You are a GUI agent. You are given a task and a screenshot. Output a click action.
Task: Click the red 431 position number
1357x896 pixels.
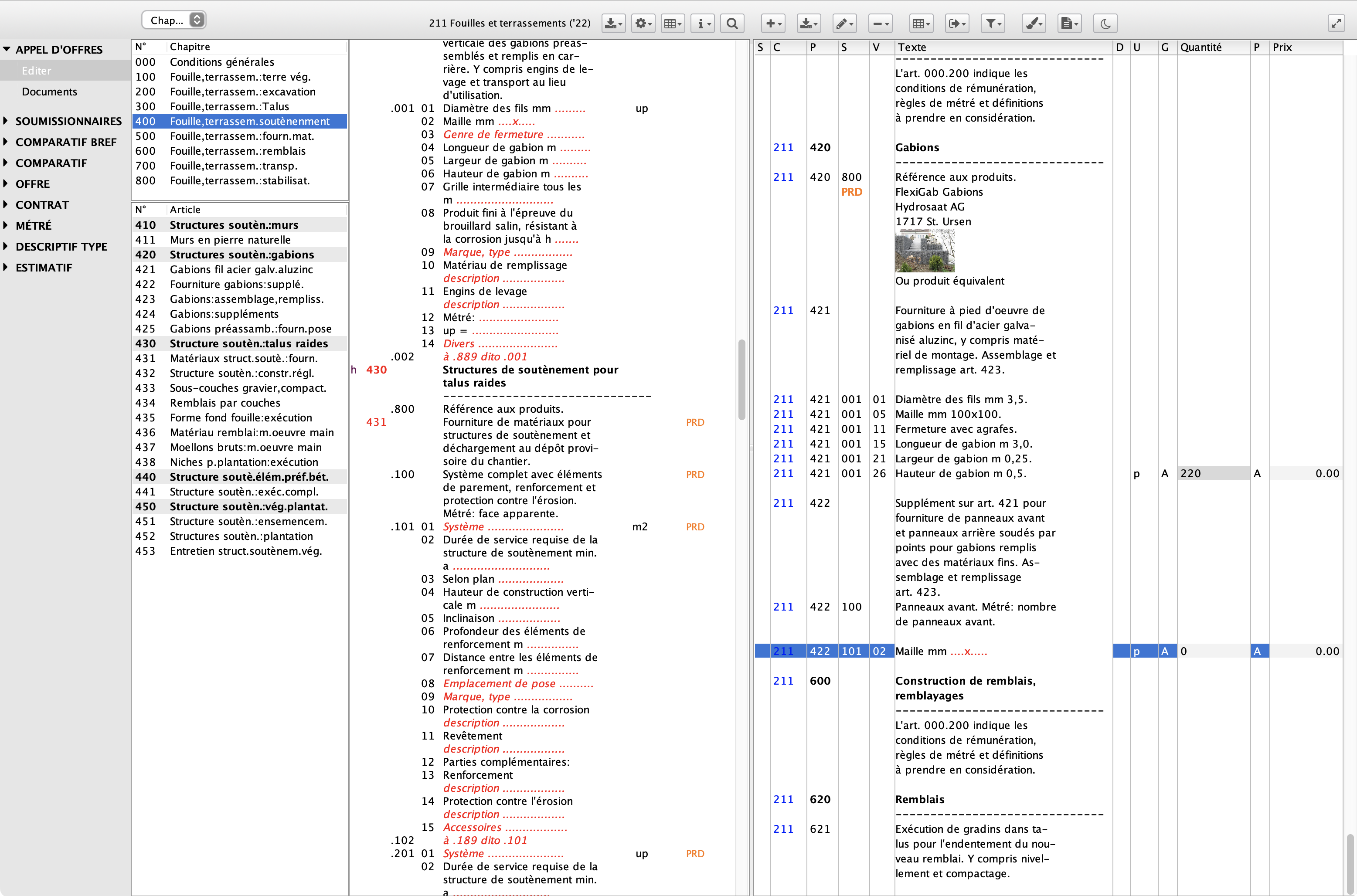click(376, 422)
